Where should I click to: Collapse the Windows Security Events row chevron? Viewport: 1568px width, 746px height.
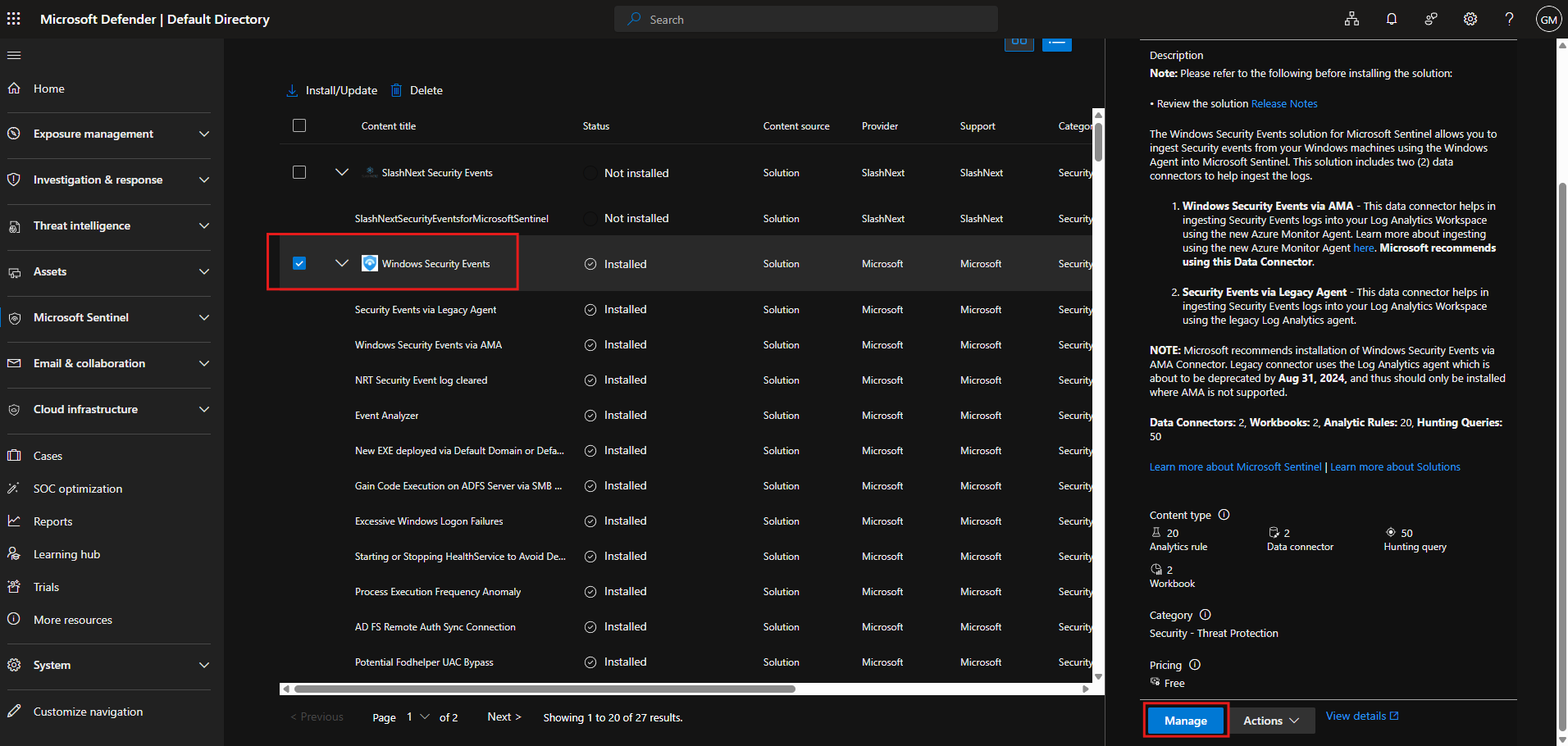coord(342,263)
